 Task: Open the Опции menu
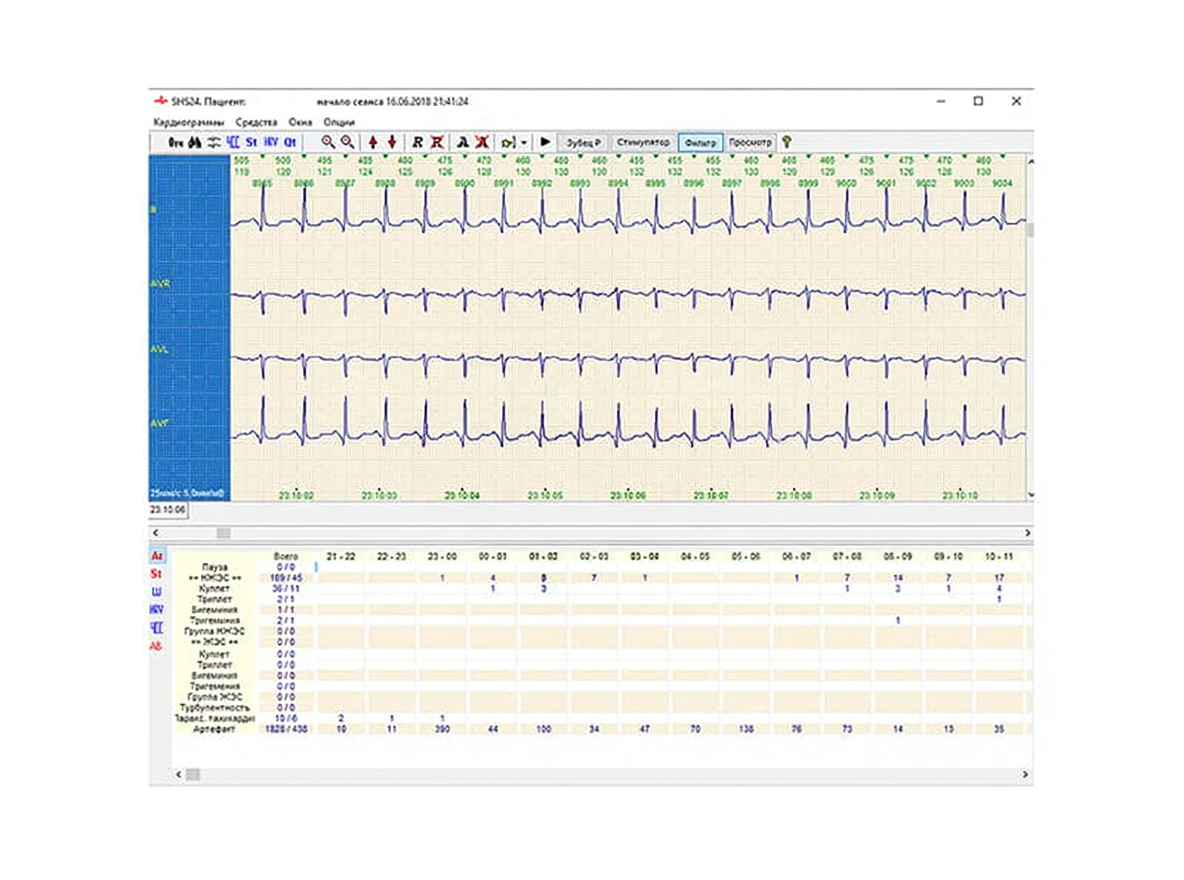point(339,121)
